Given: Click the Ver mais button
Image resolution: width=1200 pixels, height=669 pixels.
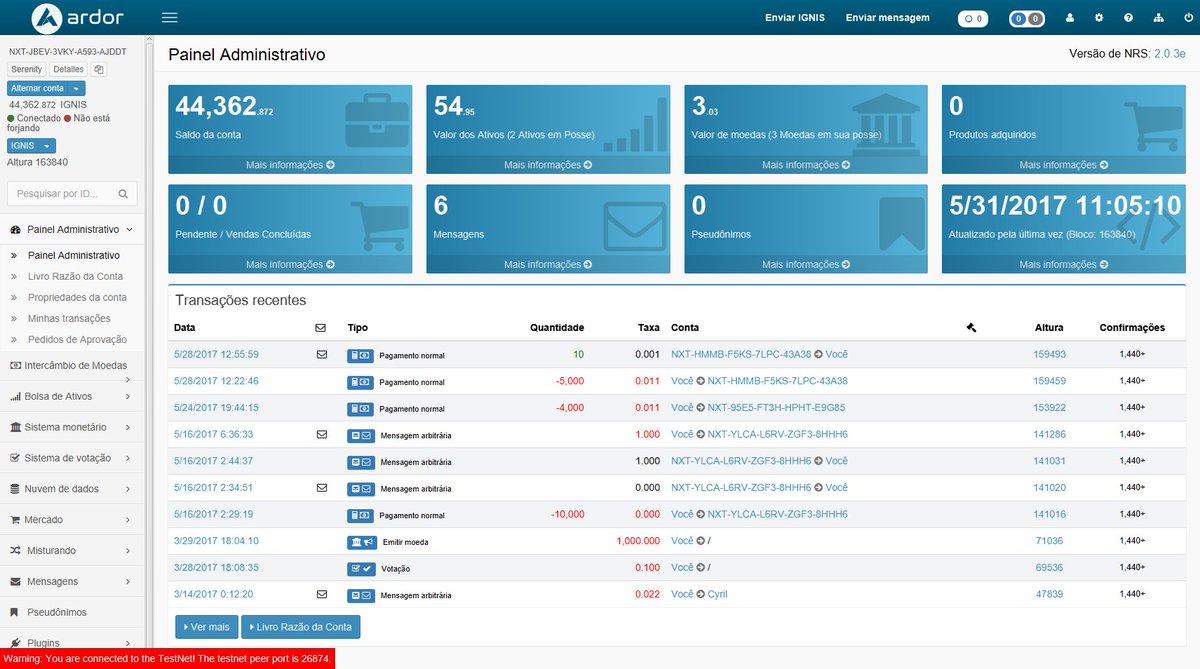Looking at the screenshot, I should [x=206, y=627].
